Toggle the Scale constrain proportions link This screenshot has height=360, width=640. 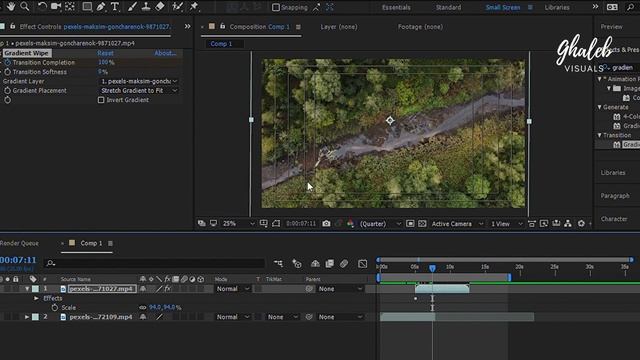tap(142, 307)
